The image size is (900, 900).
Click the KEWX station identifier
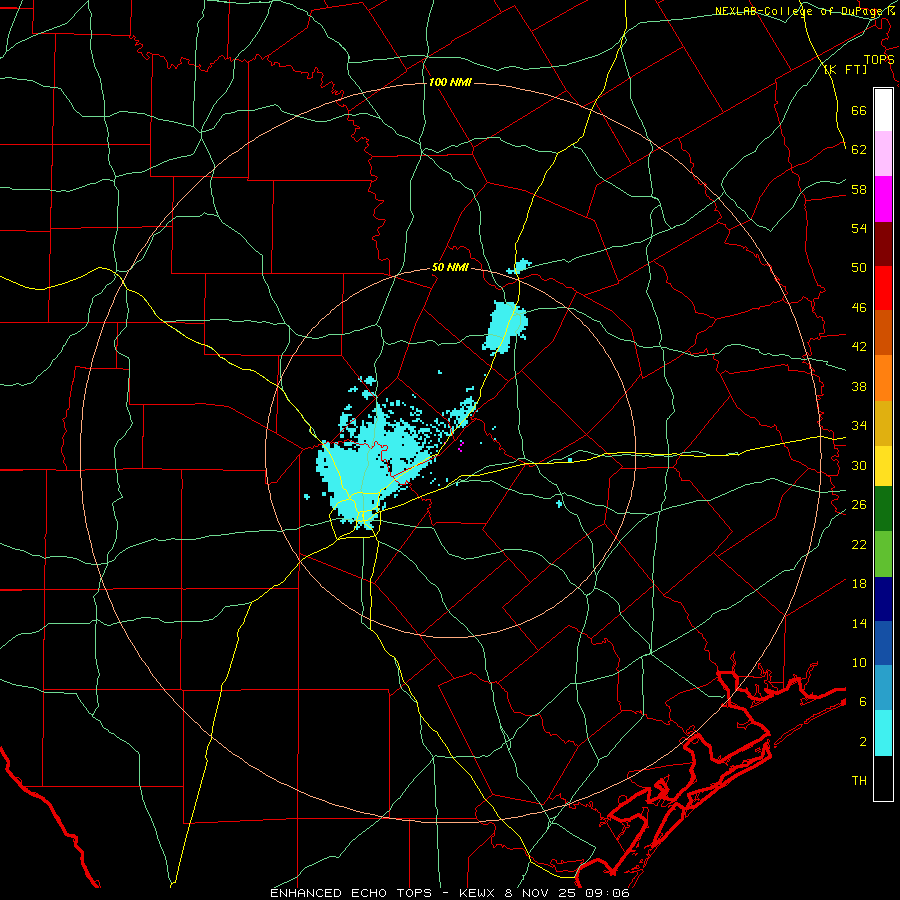click(479, 893)
